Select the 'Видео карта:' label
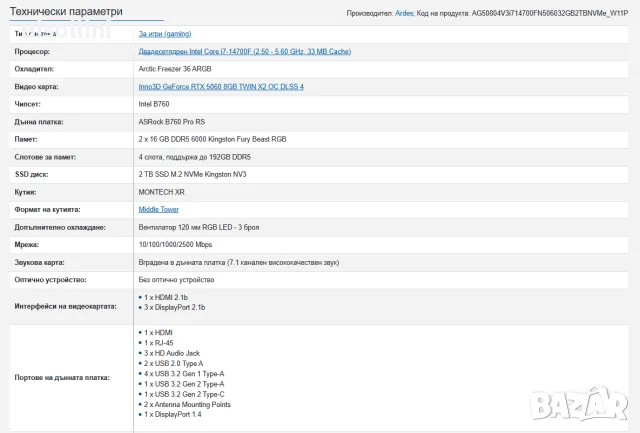The image size is (640, 433). pos(36,87)
